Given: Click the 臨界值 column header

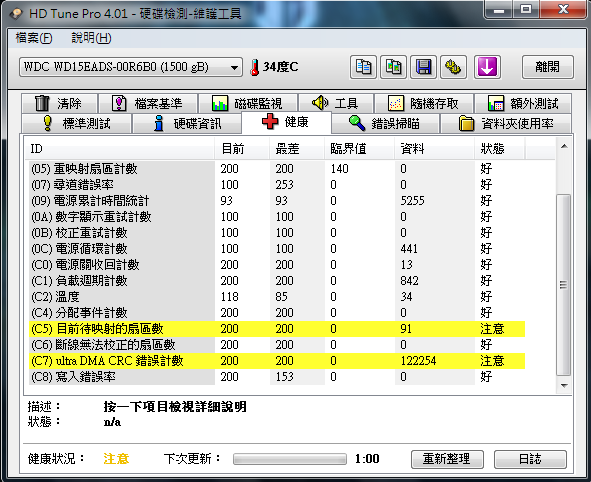Looking at the screenshot, I should click(360, 148).
